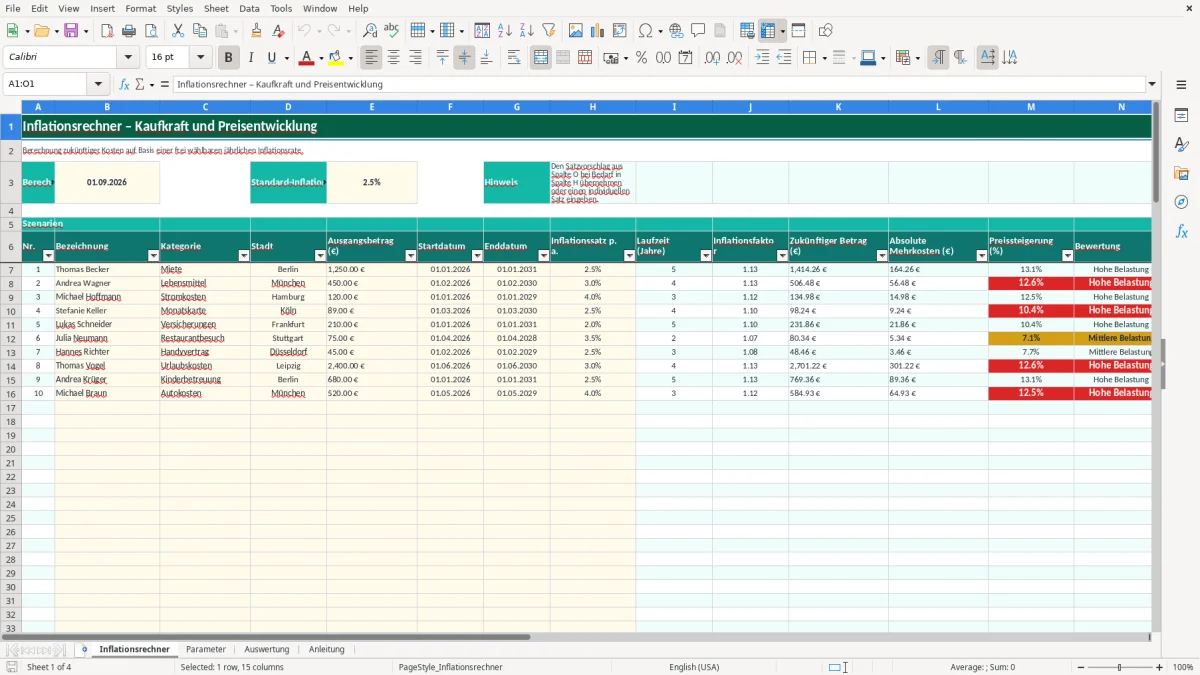Open filter dropdown for Bezeichnung column

click(x=153, y=256)
